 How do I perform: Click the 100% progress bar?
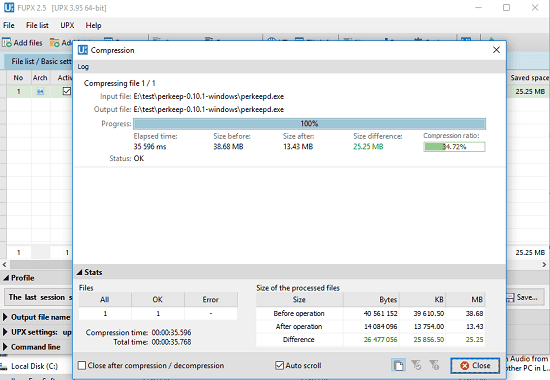(309, 124)
